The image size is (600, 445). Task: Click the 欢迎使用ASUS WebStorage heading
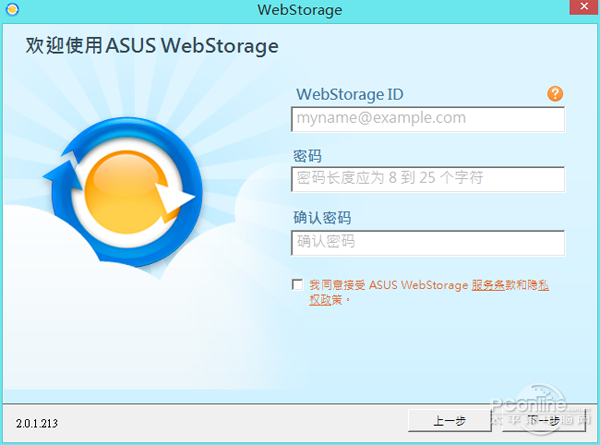pos(149,46)
